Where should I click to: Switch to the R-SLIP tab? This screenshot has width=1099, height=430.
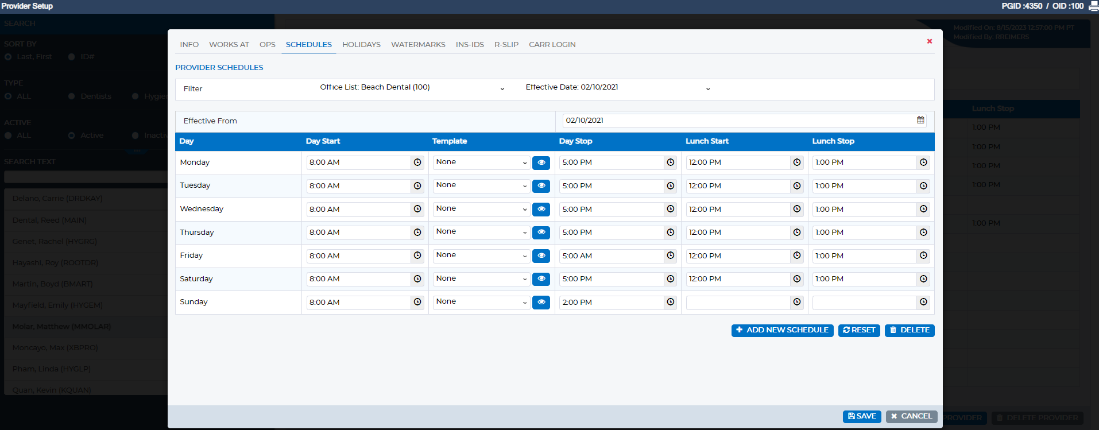[506, 44]
